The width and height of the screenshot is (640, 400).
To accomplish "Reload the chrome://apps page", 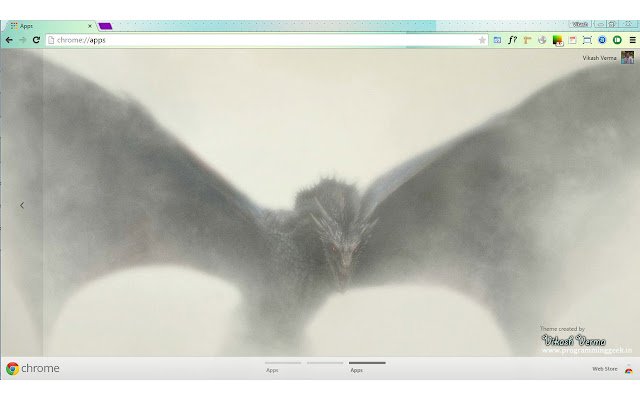I will tap(36, 40).
